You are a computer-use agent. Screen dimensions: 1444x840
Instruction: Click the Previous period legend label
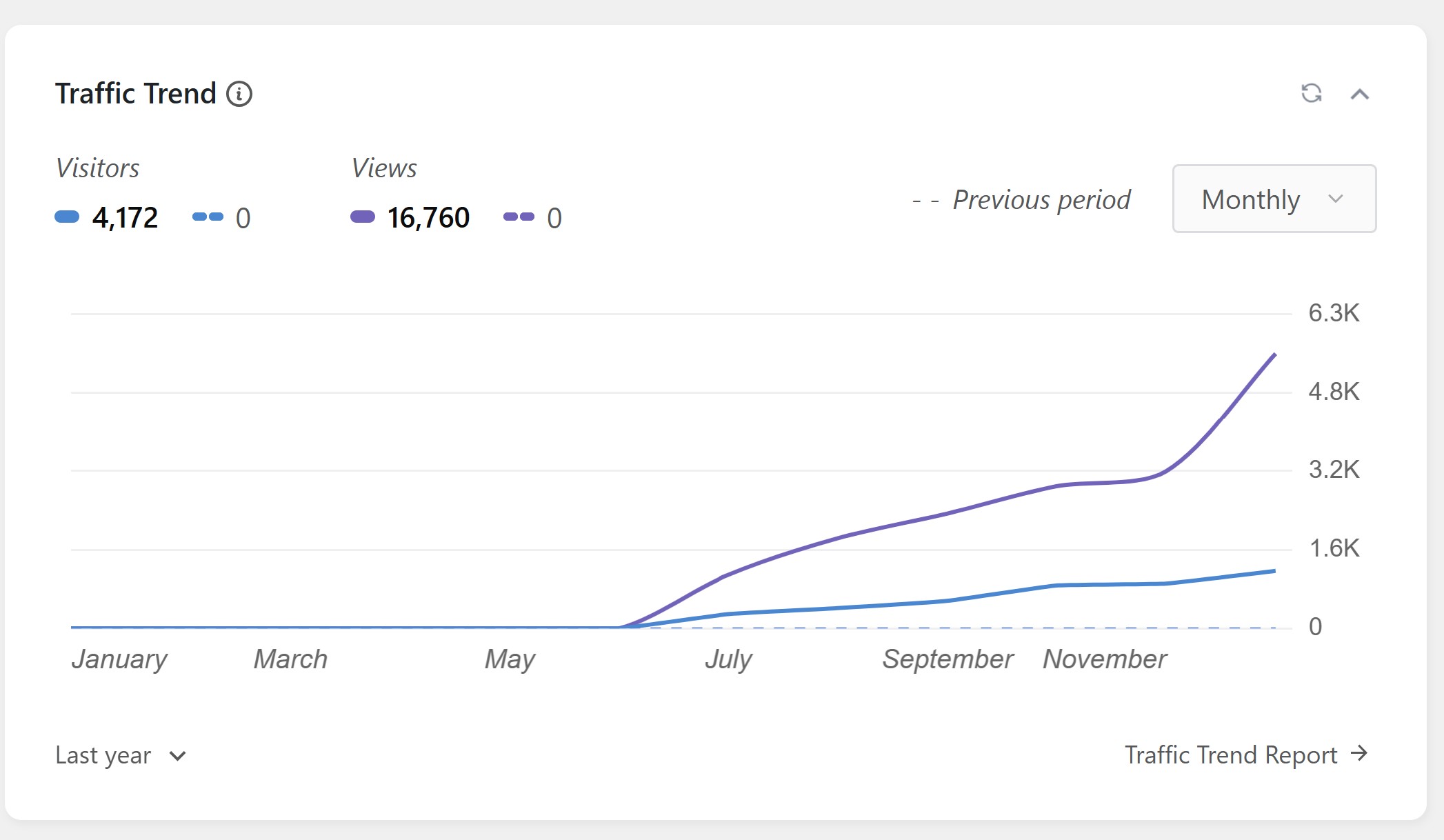1041,200
